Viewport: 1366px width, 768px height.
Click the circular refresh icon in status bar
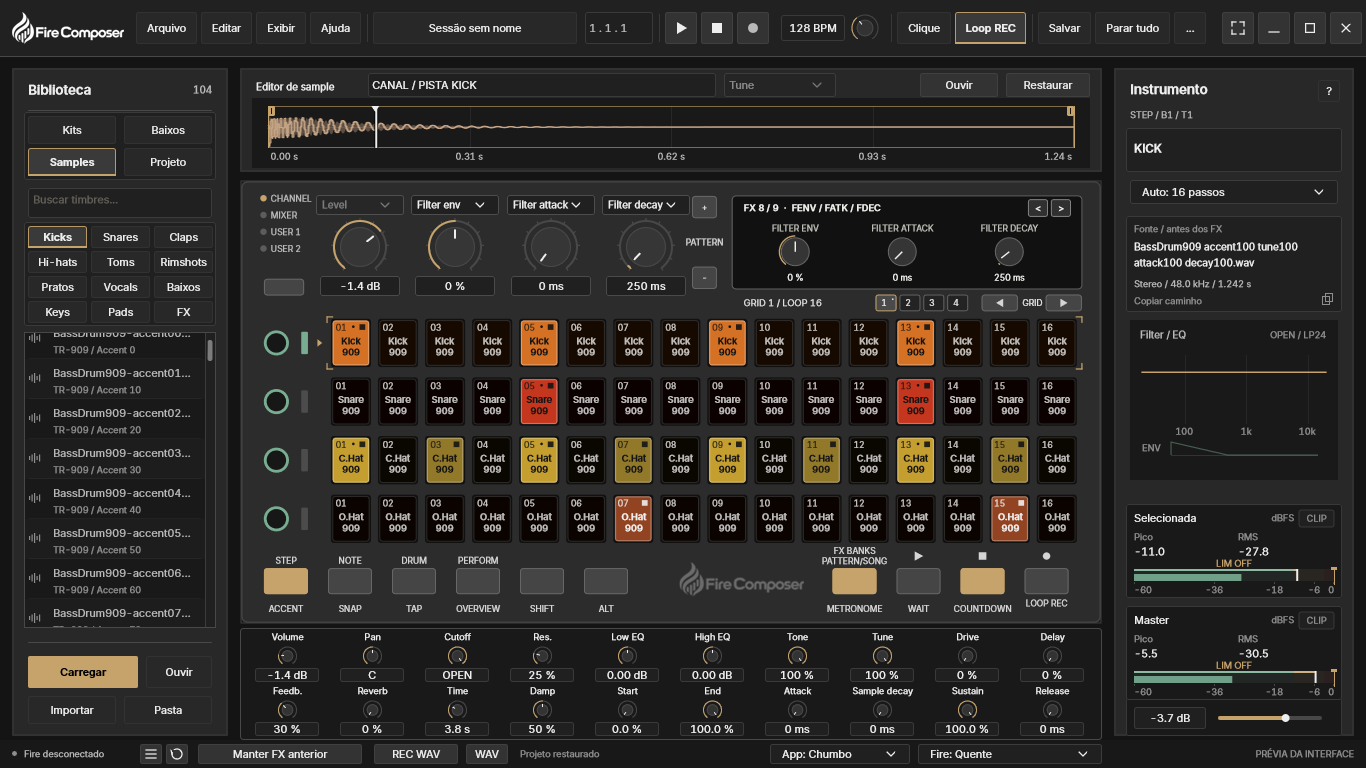point(176,754)
